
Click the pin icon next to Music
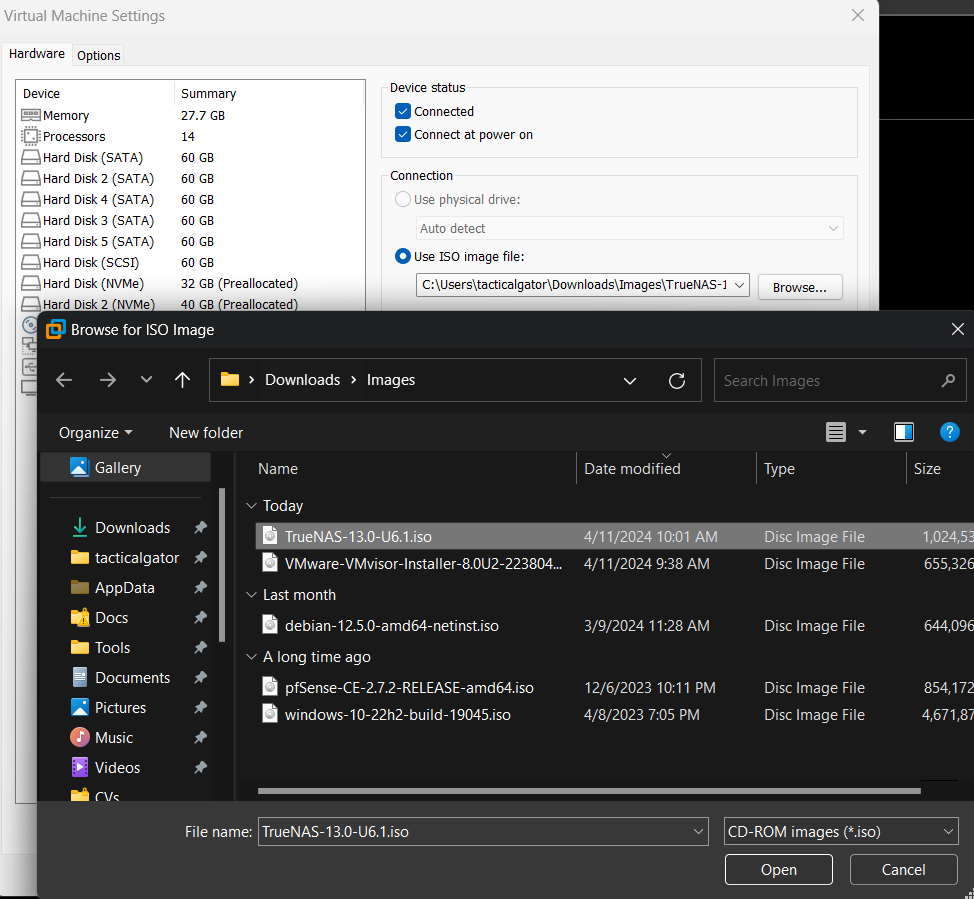click(200, 737)
